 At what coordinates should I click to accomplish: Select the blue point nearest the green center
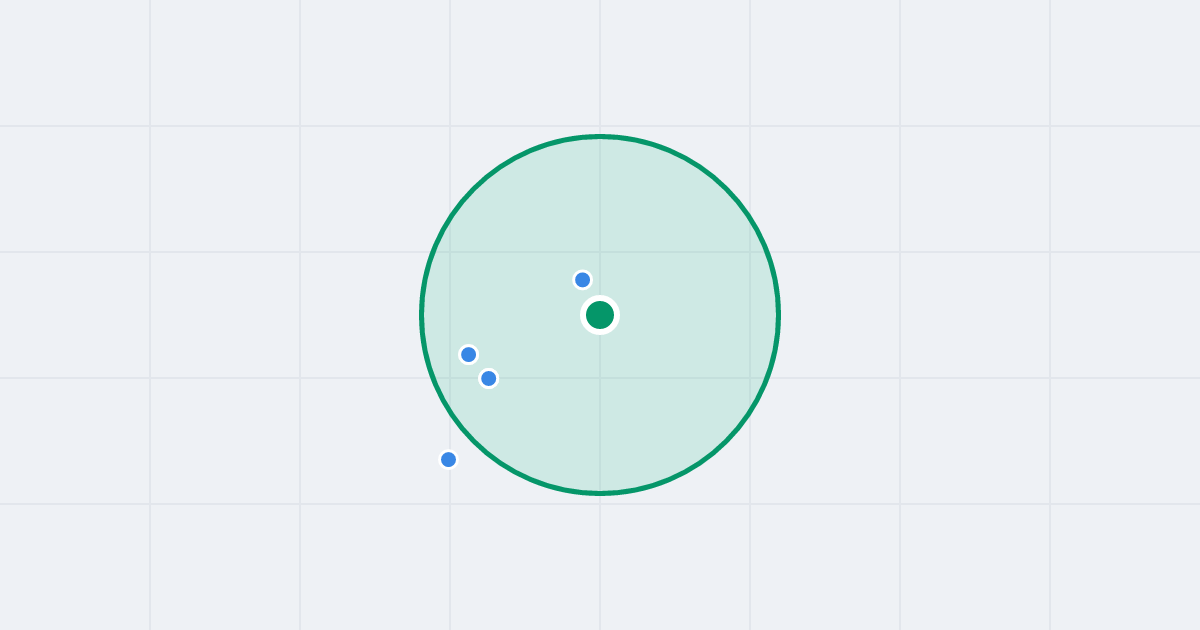pyautogui.click(x=583, y=280)
